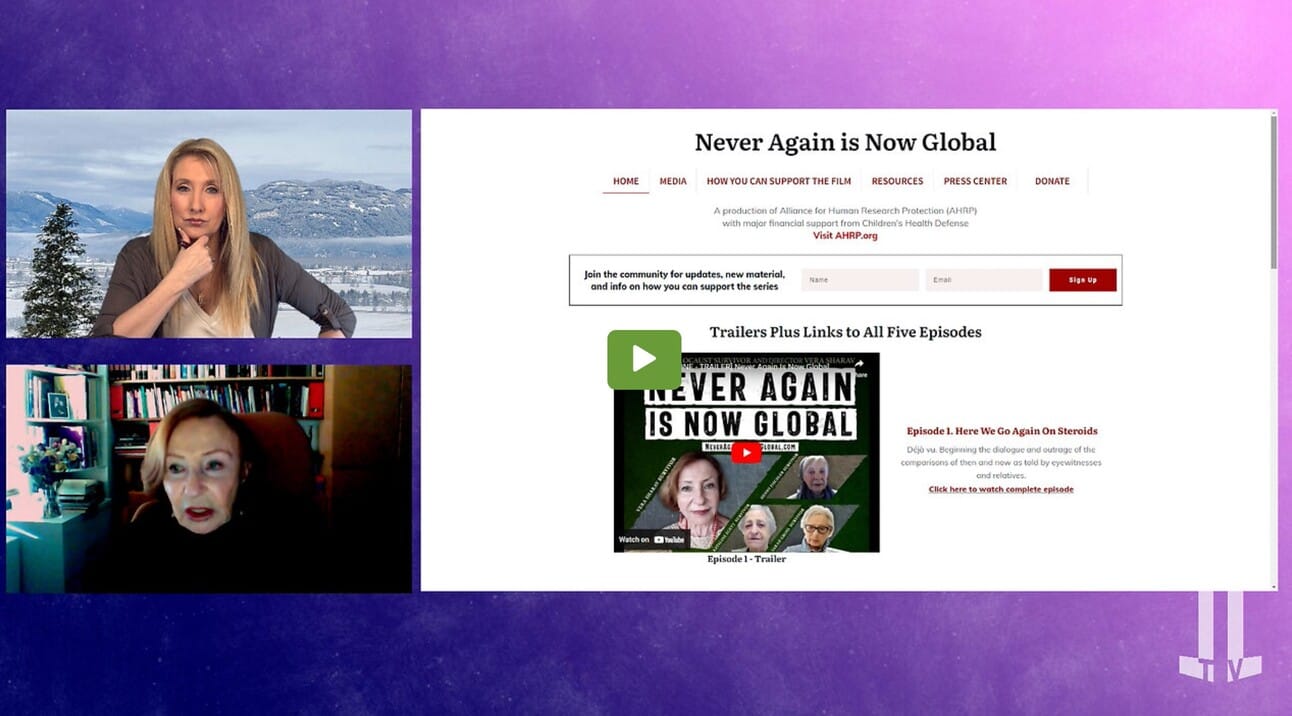Click 'Trailers Plus Links to All Five Episodes' heading

[845, 332]
